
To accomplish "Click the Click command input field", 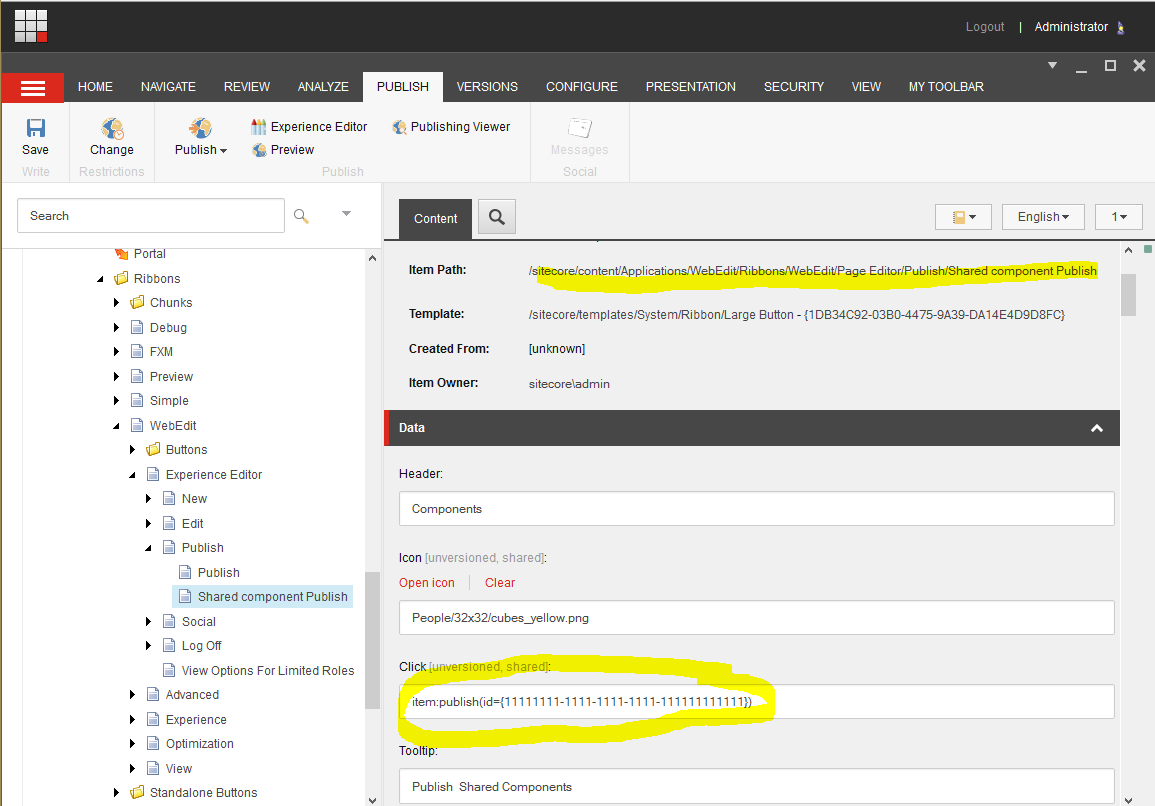I will click(x=756, y=702).
